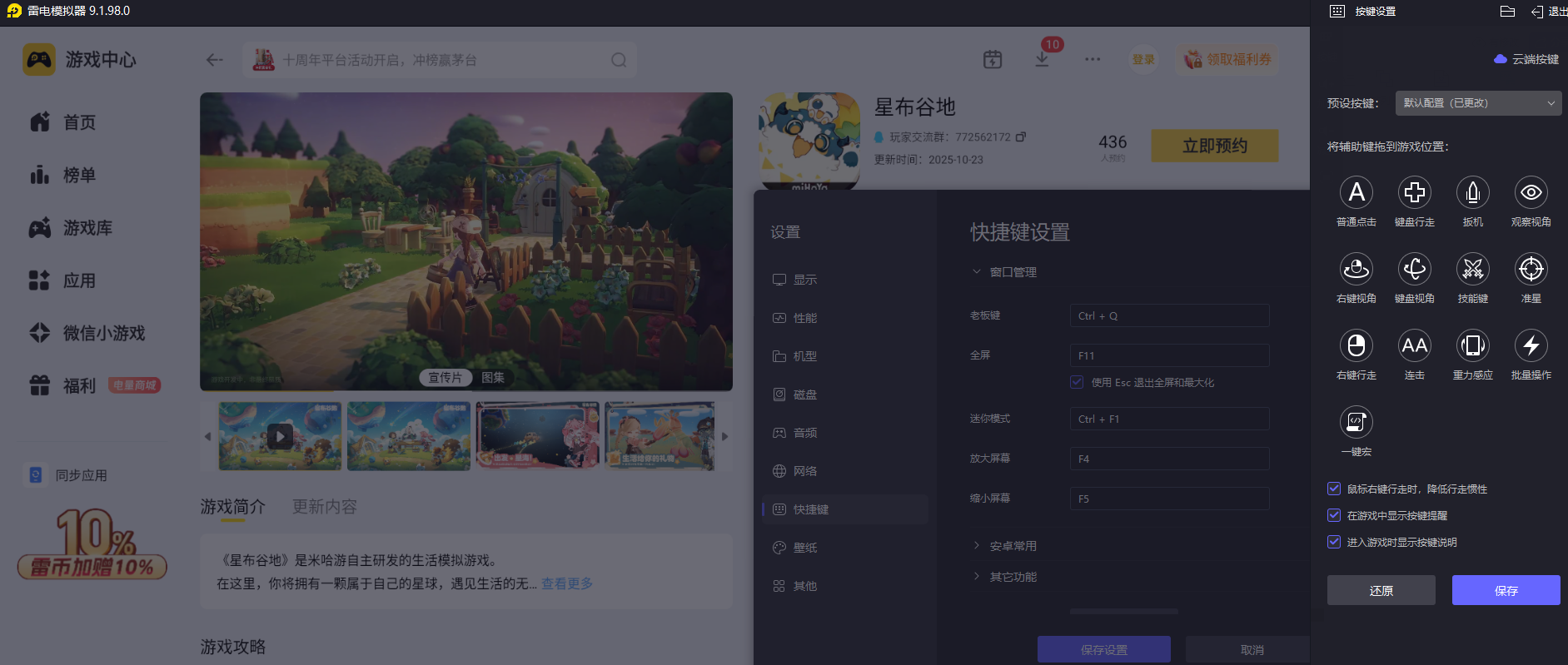Viewport: 1568px width, 665px height.
Task: Go to 首页 in sidebar
Action: (62, 122)
